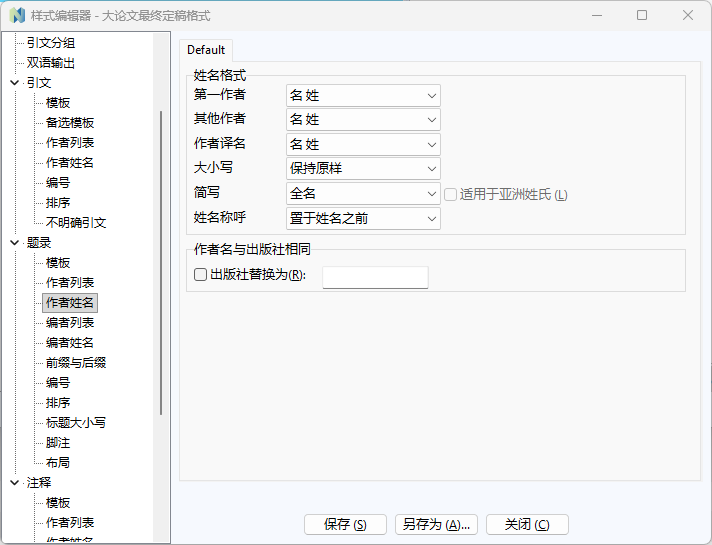712x545 pixels.
Task: Select 排序 under 题录
Action: 58,402
